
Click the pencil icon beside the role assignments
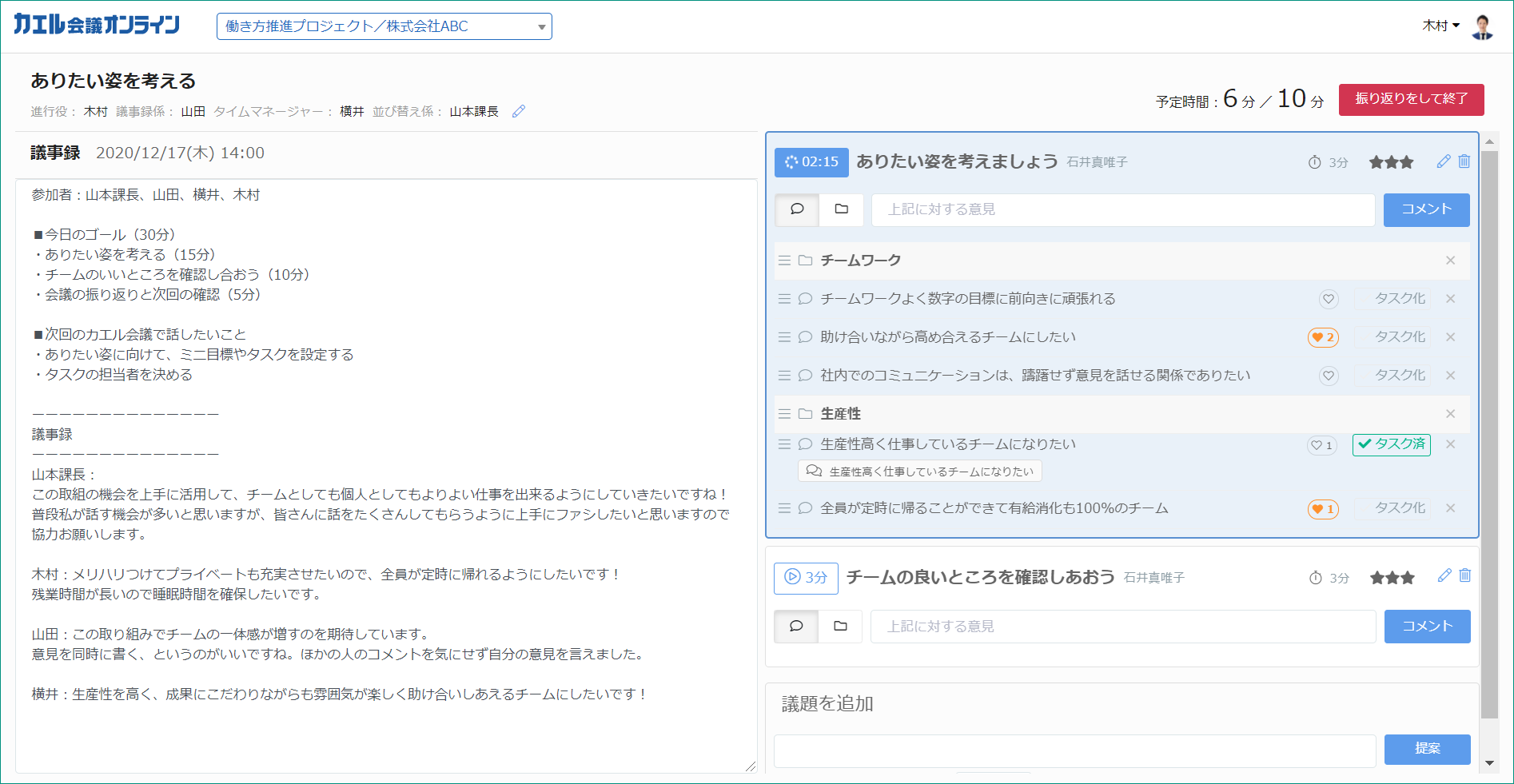[x=519, y=111]
